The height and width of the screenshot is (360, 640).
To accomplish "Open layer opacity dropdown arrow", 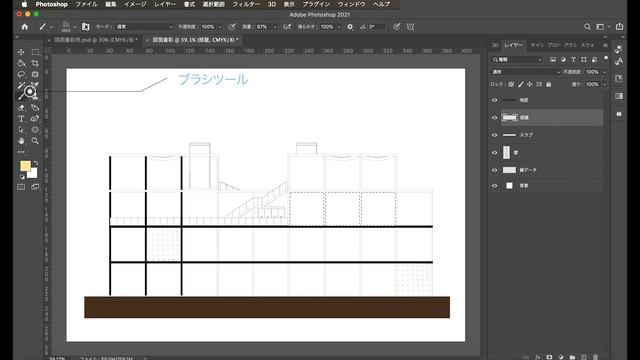I will (x=604, y=72).
